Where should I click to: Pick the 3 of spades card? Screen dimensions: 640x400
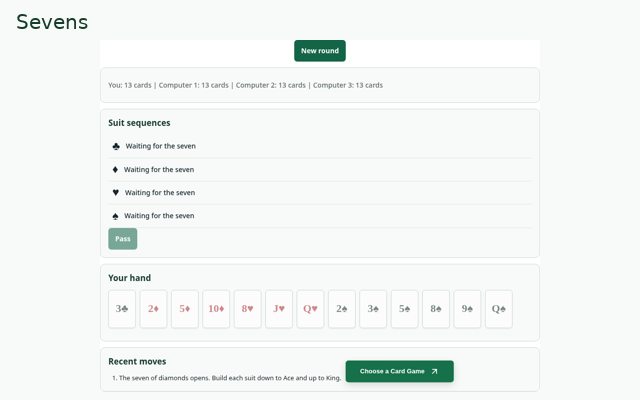pyautogui.click(x=373, y=309)
